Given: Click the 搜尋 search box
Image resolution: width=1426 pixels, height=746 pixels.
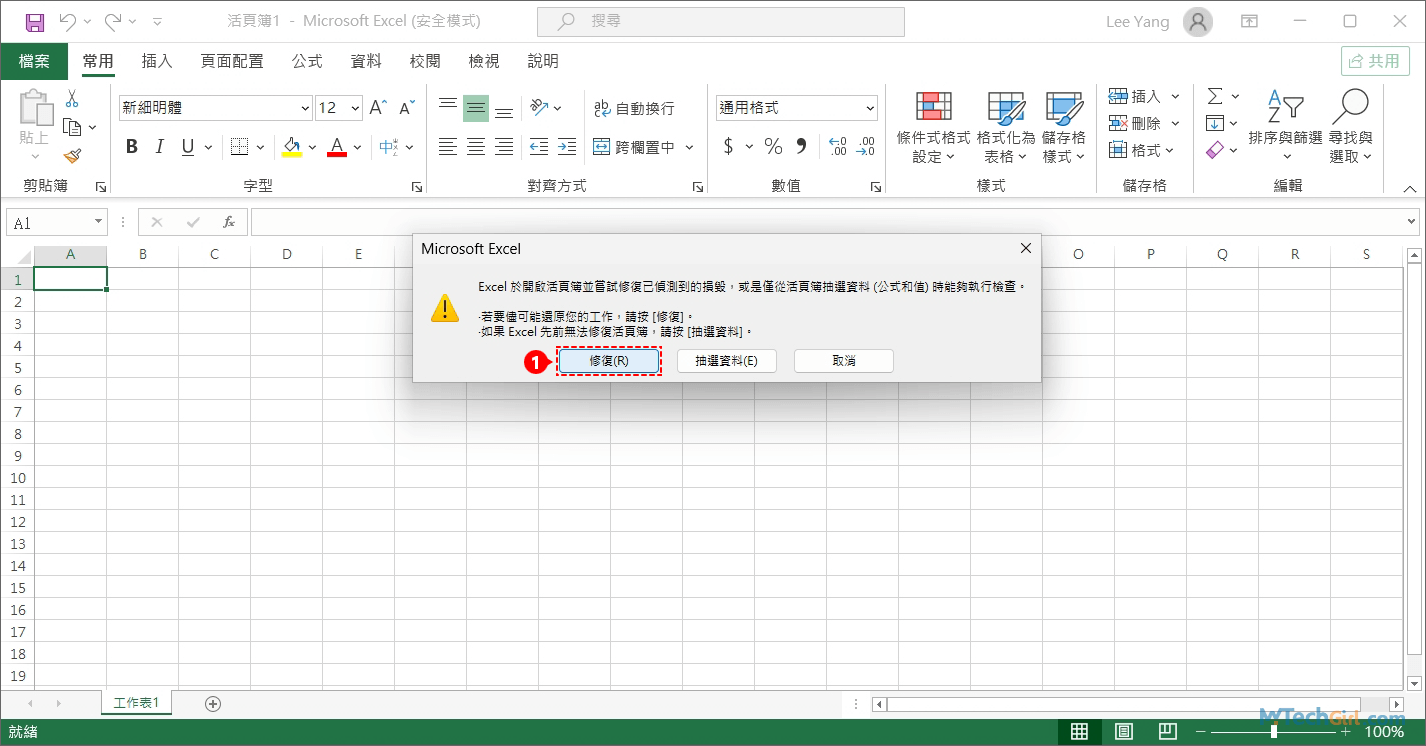Looking at the screenshot, I should [x=720, y=21].
